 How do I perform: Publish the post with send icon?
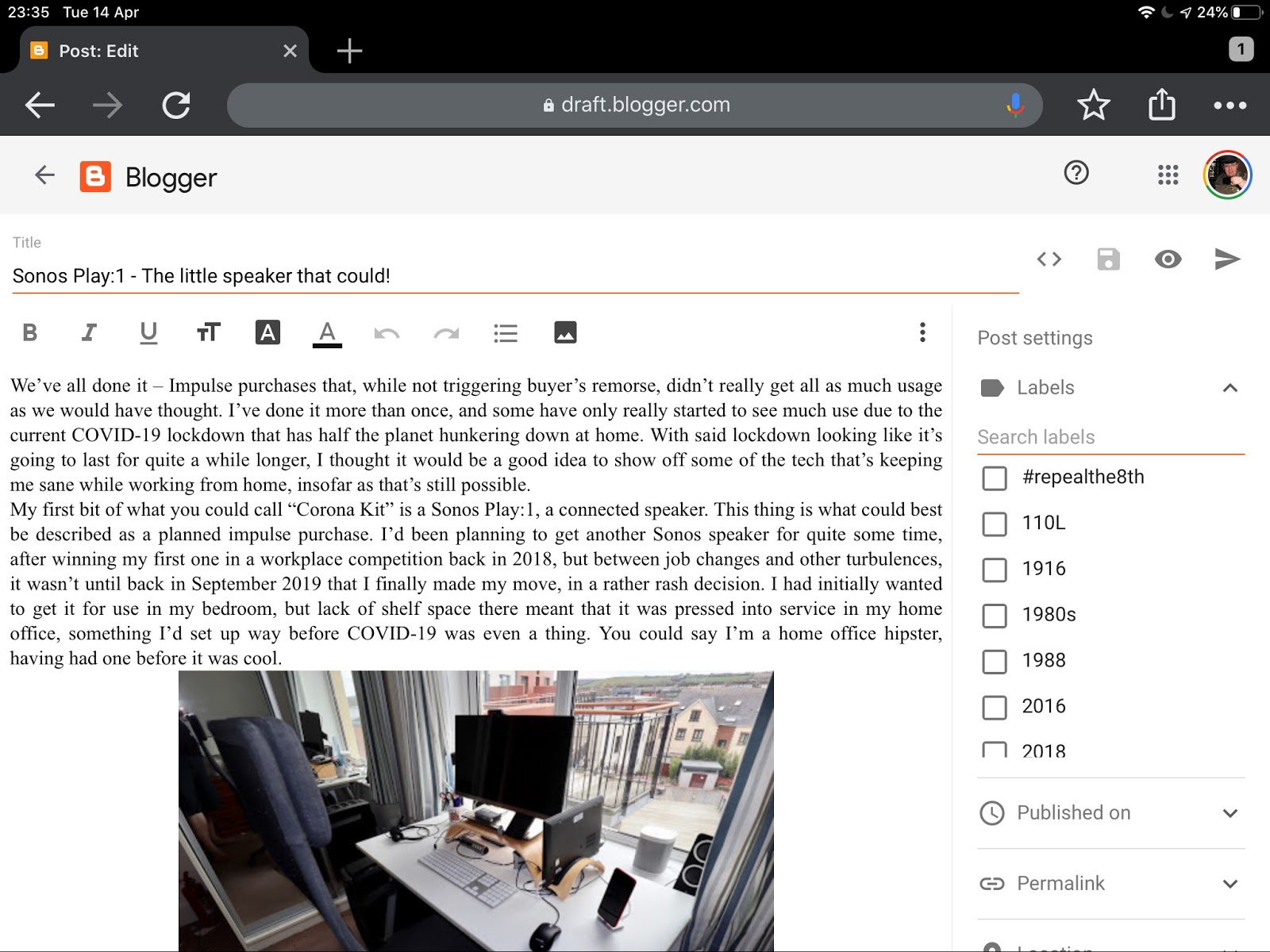(1227, 259)
